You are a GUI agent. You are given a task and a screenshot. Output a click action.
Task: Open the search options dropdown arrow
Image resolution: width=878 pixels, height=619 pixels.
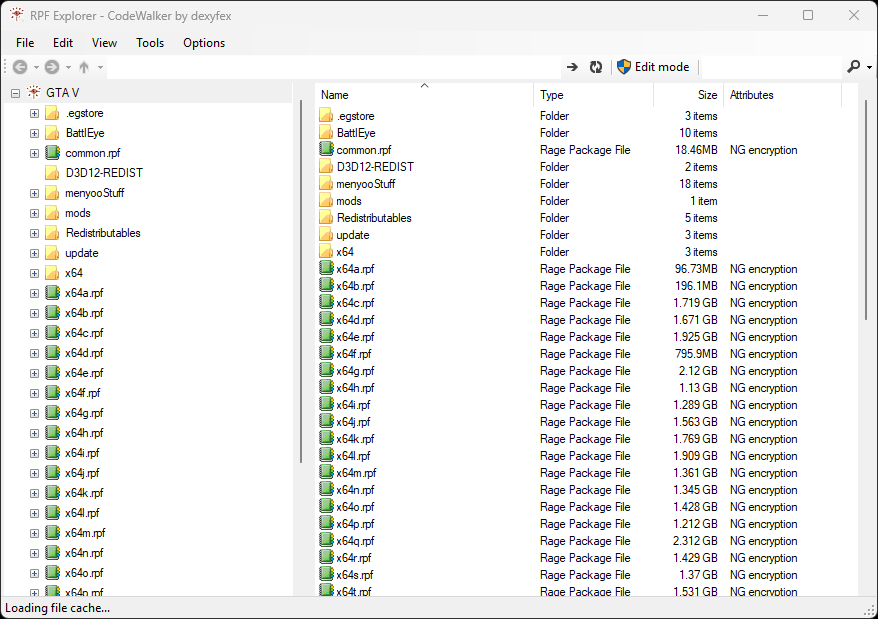tap(869, 67)
